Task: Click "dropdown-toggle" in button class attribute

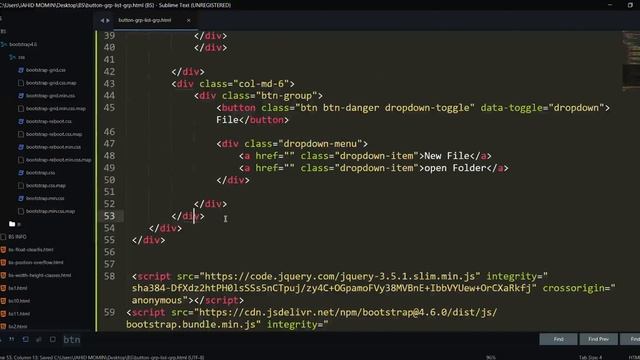Action: coord(427,108)
